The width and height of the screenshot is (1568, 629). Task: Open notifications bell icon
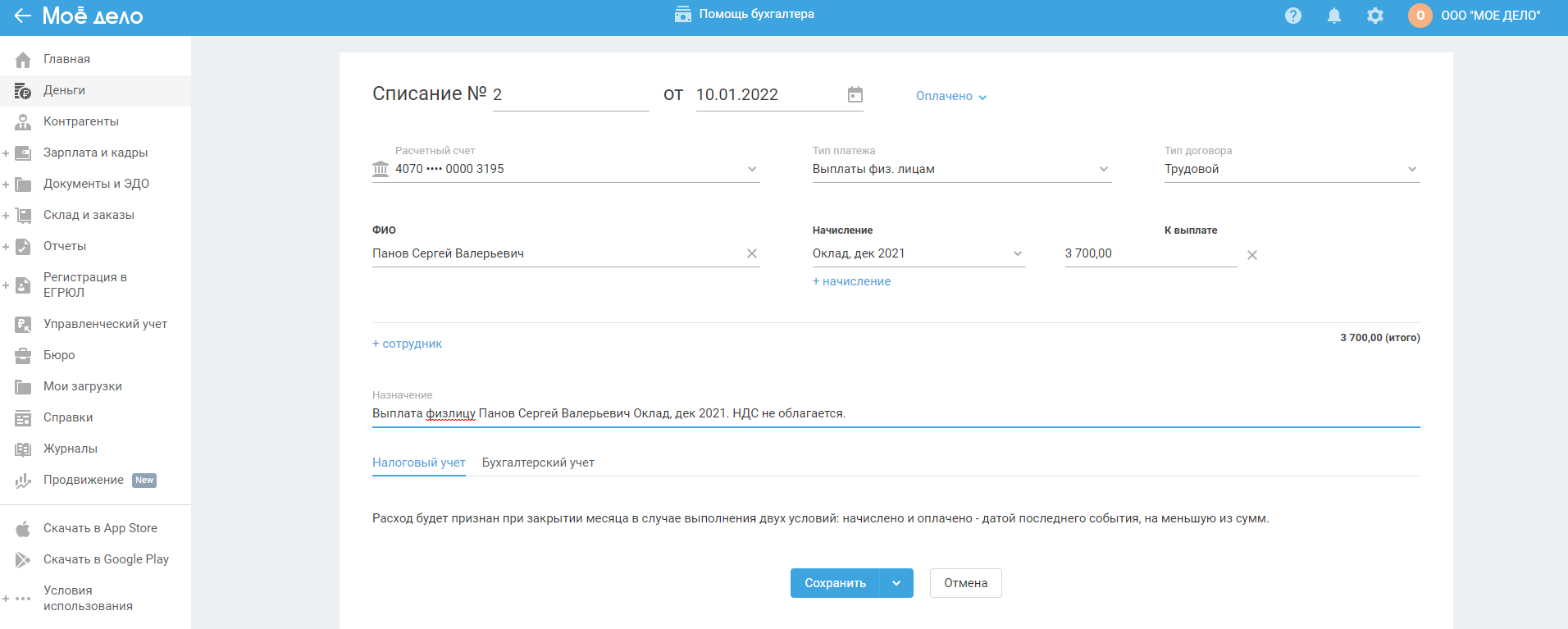(1334, 16)
